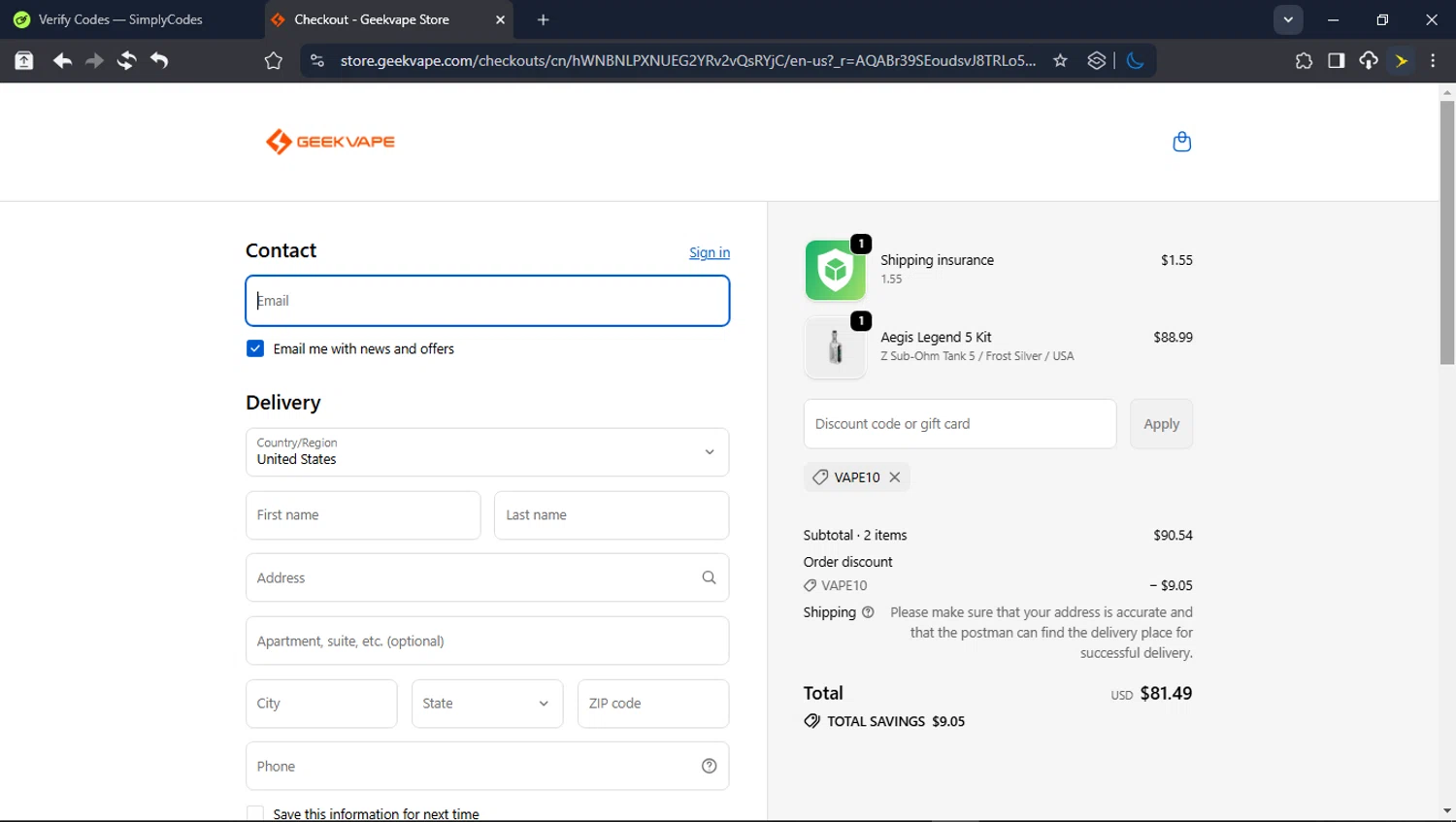Click the browser back arrow

(x=62, y=61)
